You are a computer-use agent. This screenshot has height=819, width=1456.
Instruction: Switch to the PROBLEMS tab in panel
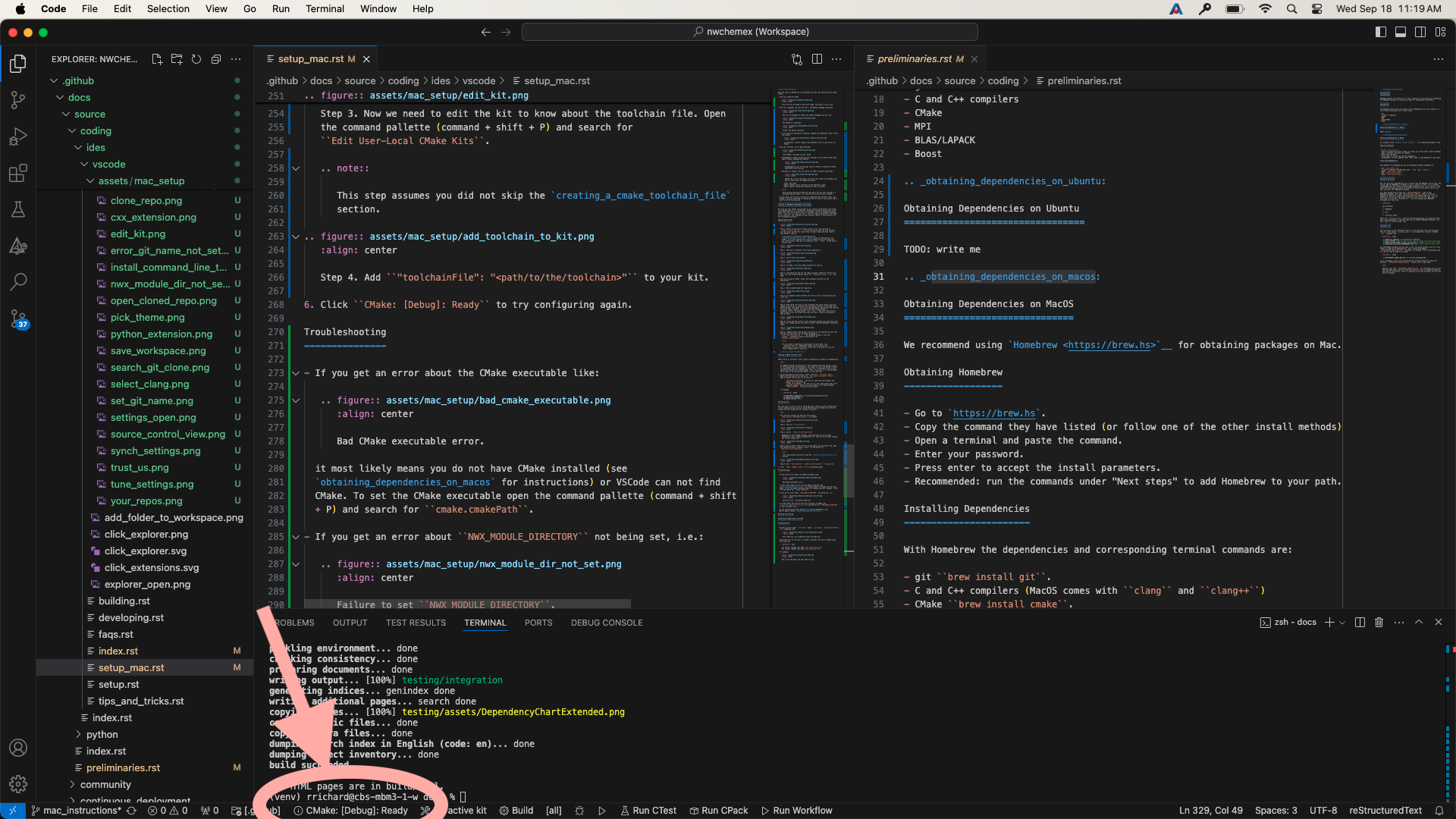tap(293, 622)
